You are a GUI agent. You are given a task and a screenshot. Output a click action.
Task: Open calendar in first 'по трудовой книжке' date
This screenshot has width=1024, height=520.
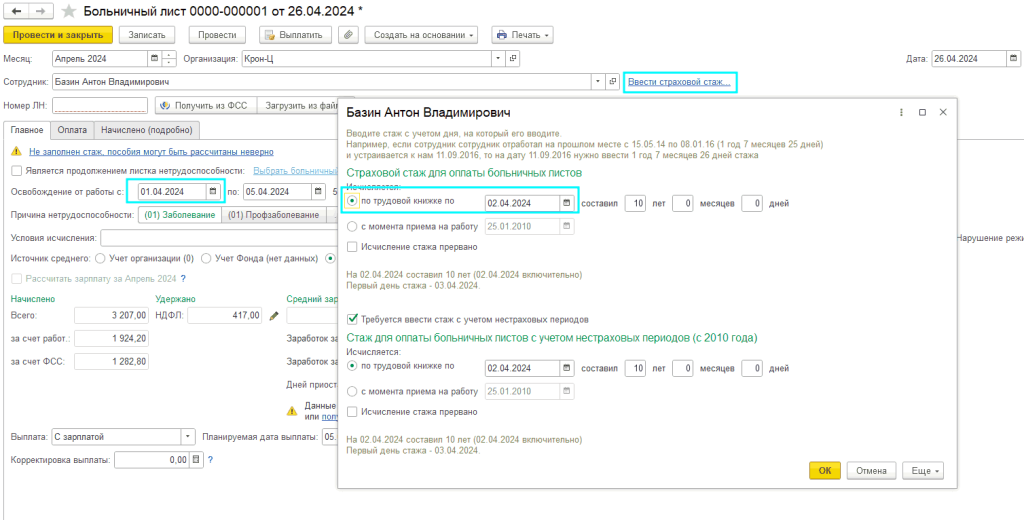pos(567,203)
